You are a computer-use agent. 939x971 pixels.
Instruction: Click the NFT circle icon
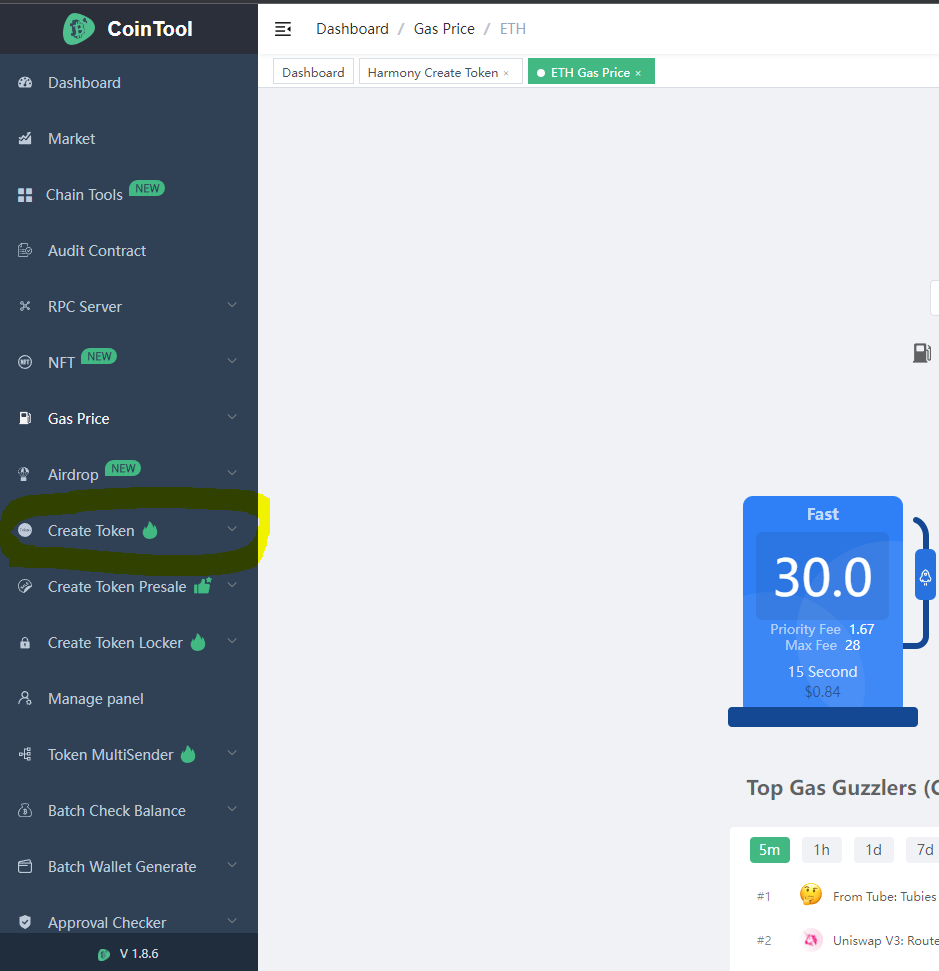pos(25,362)
